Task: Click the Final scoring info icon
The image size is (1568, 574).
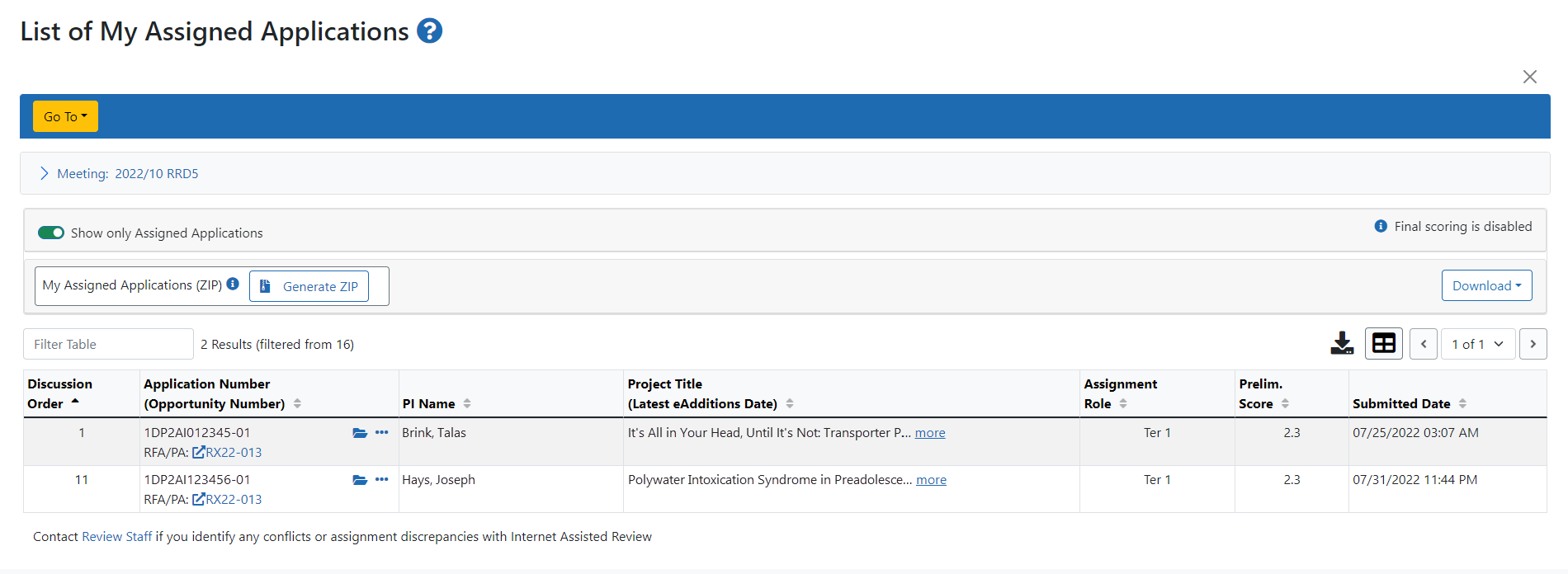Action: point(1381,226)
